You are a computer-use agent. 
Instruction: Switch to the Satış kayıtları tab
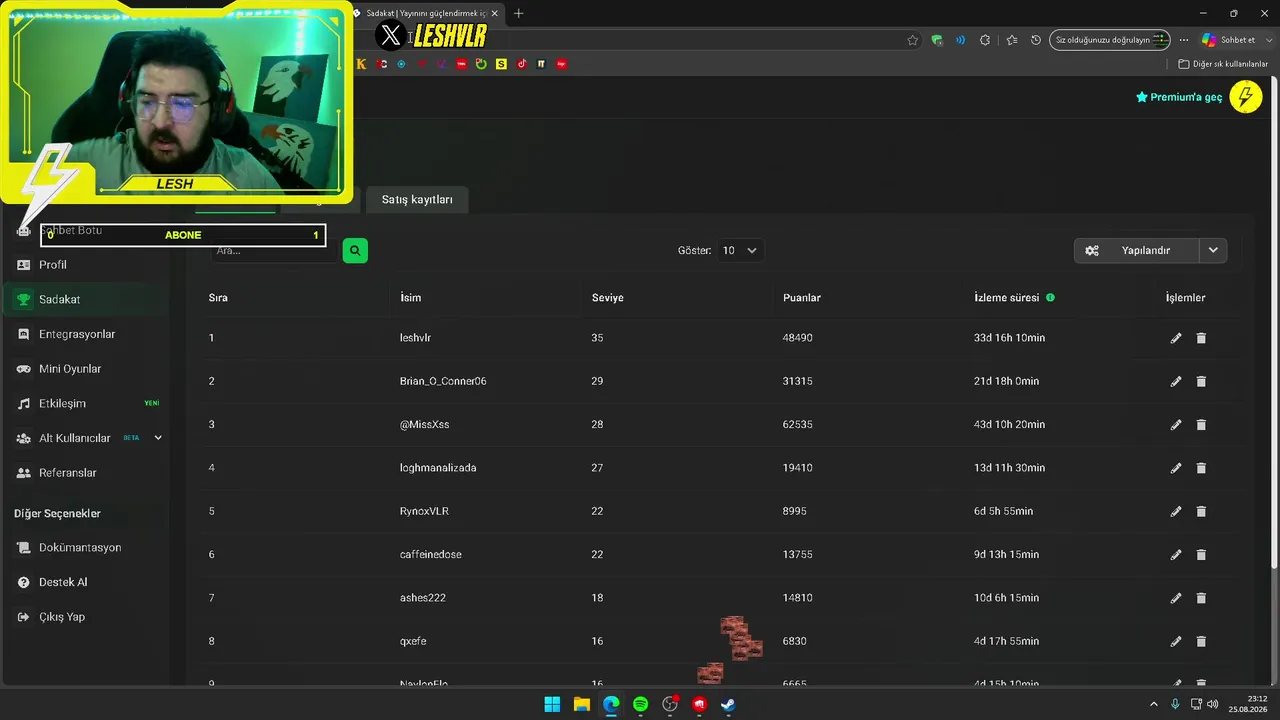coord(417,199)
